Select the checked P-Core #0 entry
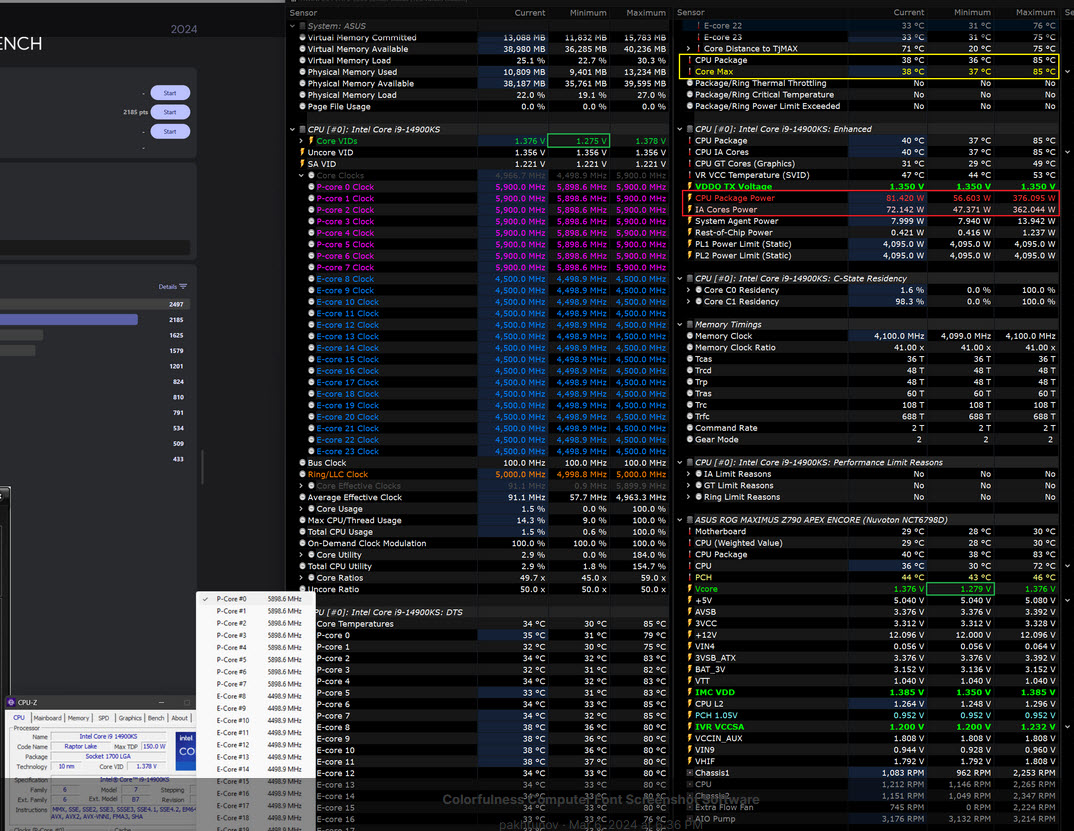 [255, 599]
